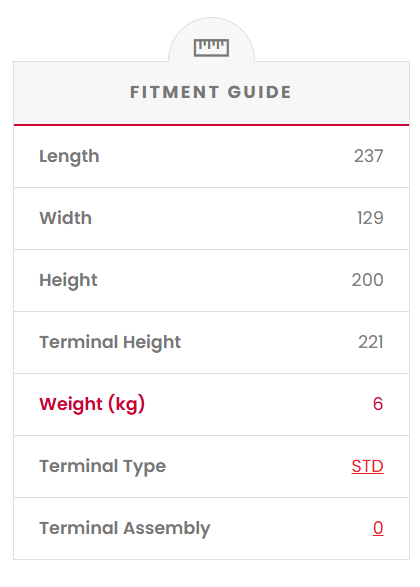Select the Terminal Type label
Image resolution: width=420 pixels, height=587 pixels.
[x=103, y=467]
